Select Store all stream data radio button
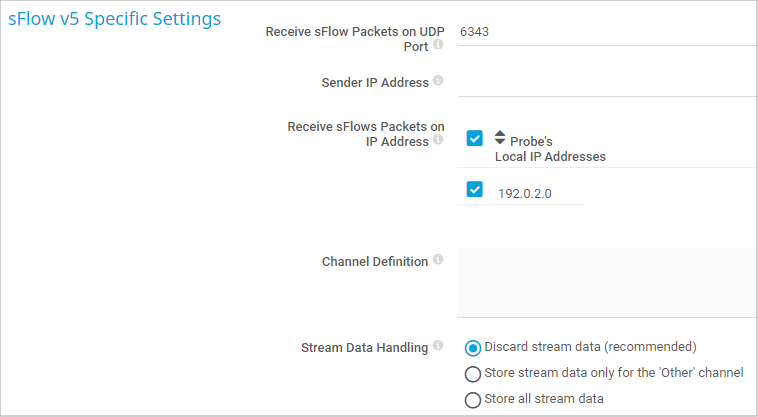Image resolution: width=758 pixels, height=417 pixels. click(473, 400)
